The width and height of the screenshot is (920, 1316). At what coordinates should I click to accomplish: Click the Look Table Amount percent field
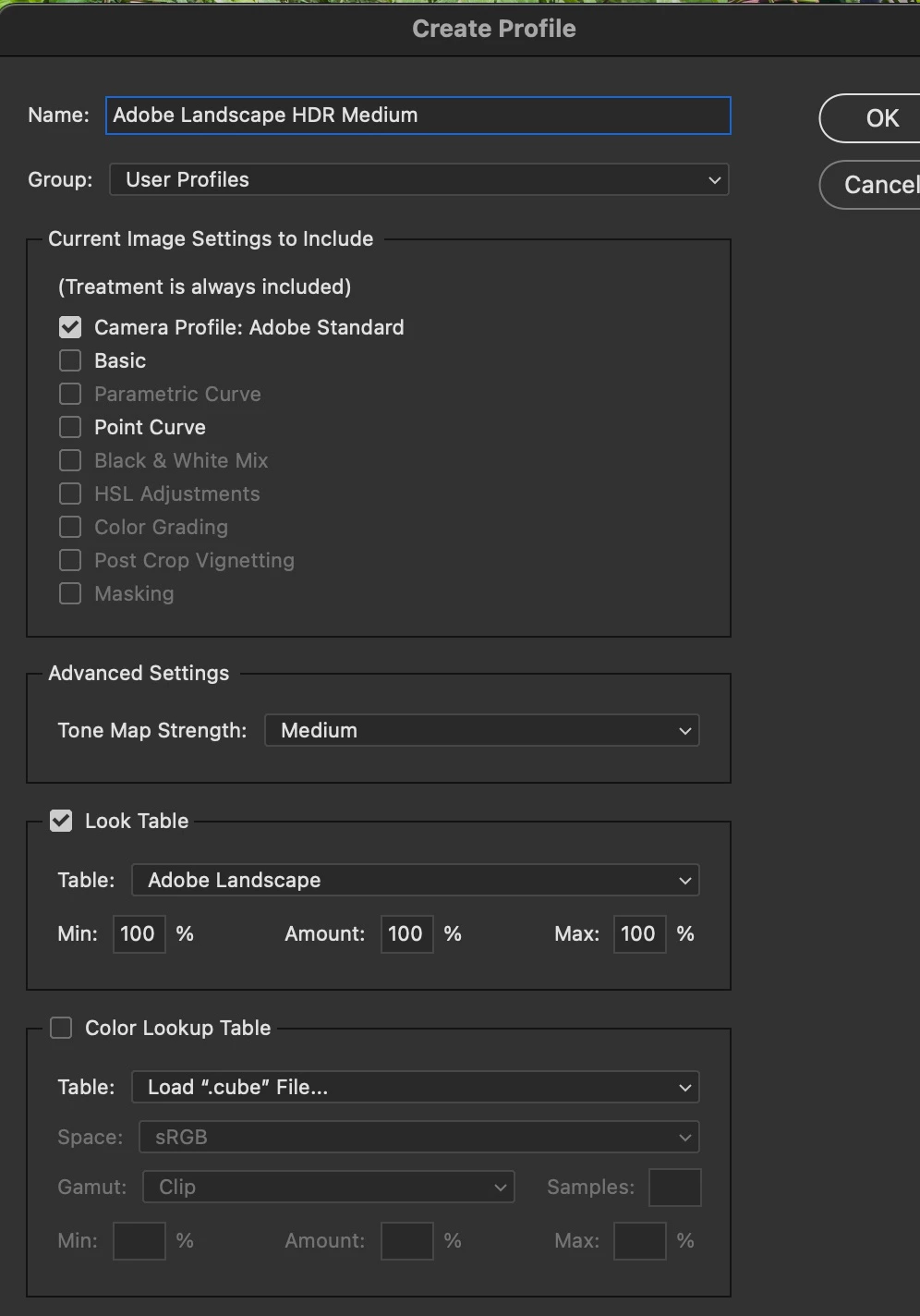[406, 933]
